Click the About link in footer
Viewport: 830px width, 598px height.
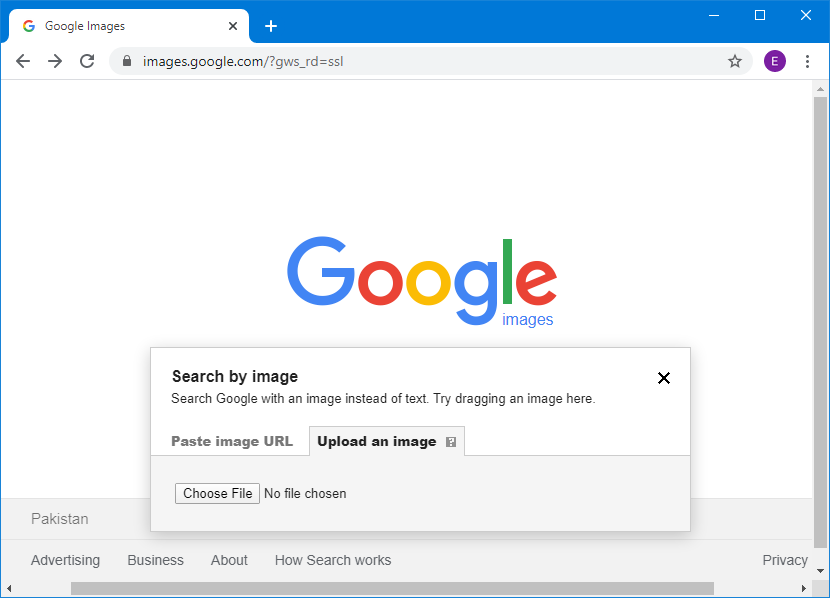tap(229, 560)
